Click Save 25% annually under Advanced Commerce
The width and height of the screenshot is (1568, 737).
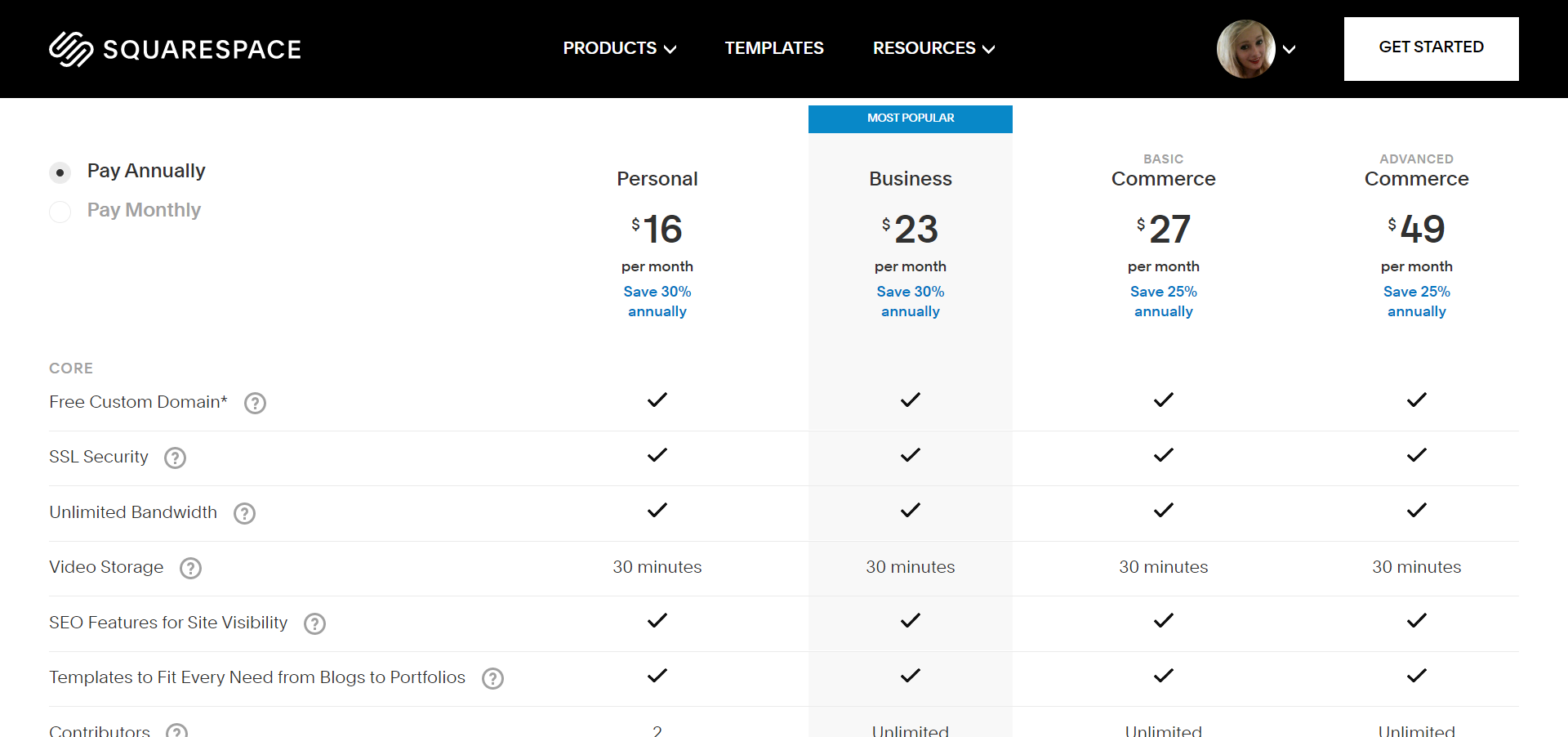tap(1416, 301)
